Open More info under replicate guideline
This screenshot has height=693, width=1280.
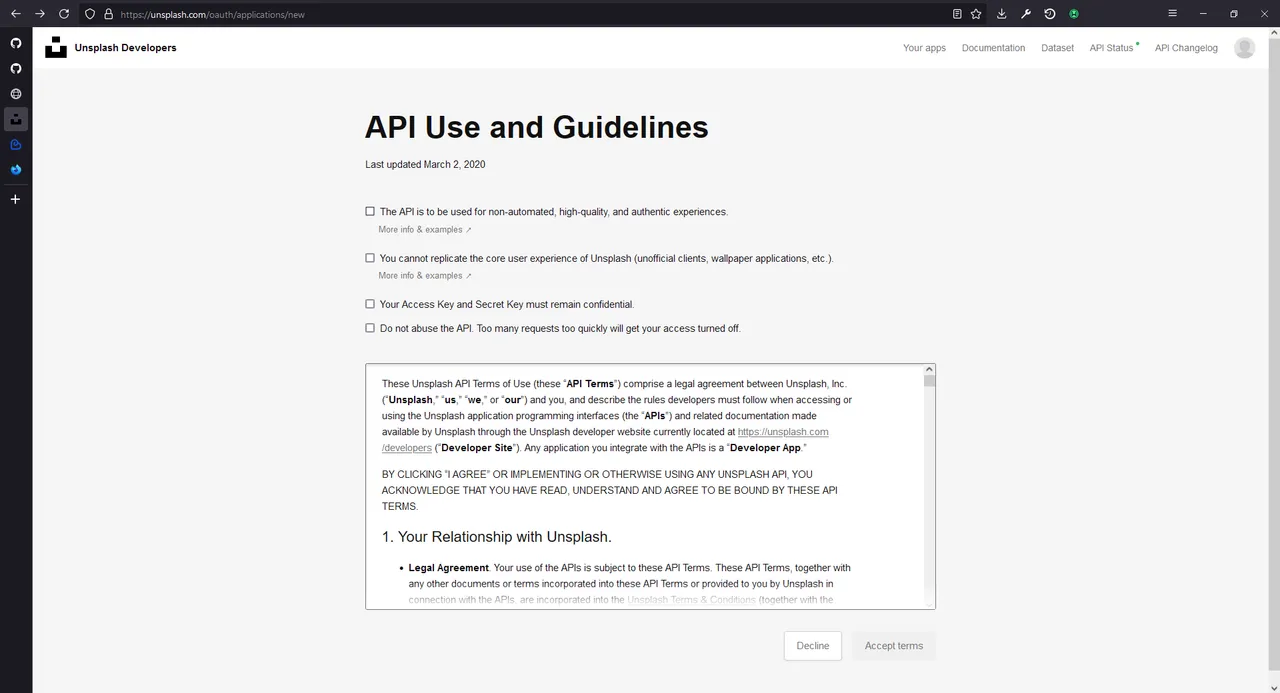425,276
